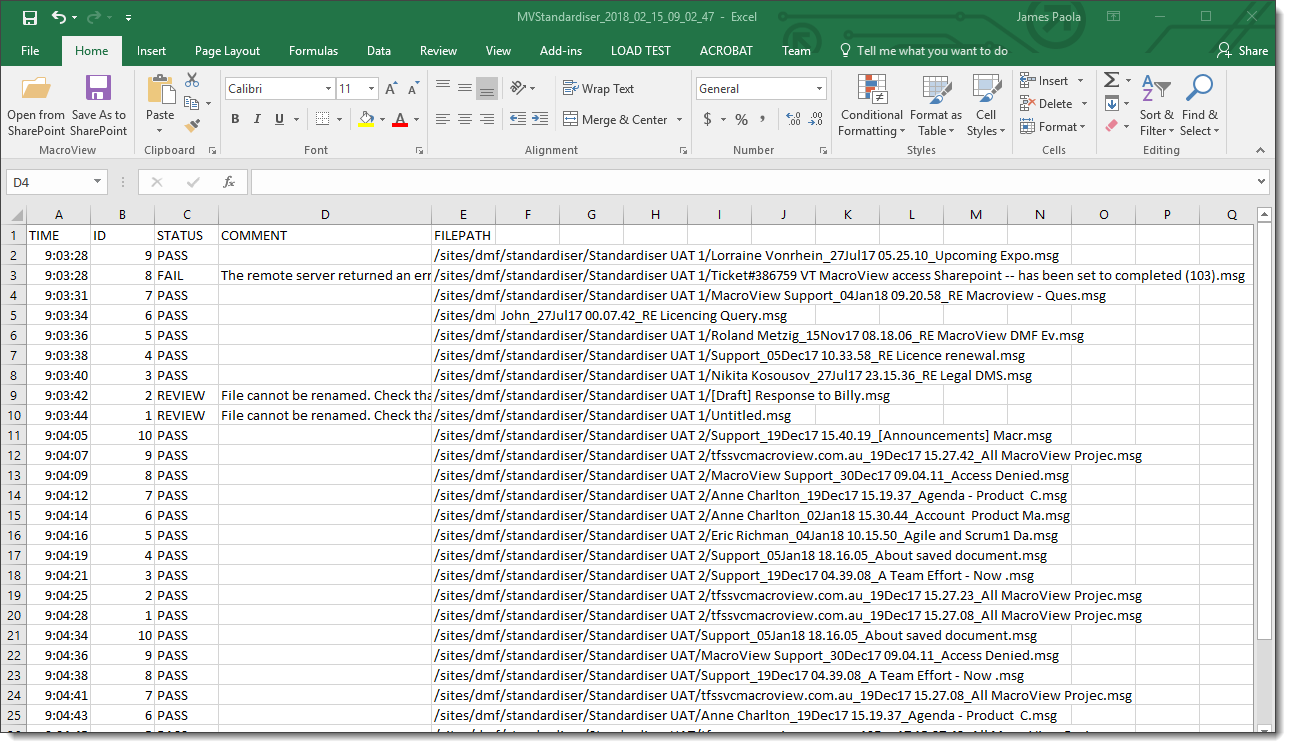Set top vertical alignment
1291x748 pixels.
click(443, 89)
